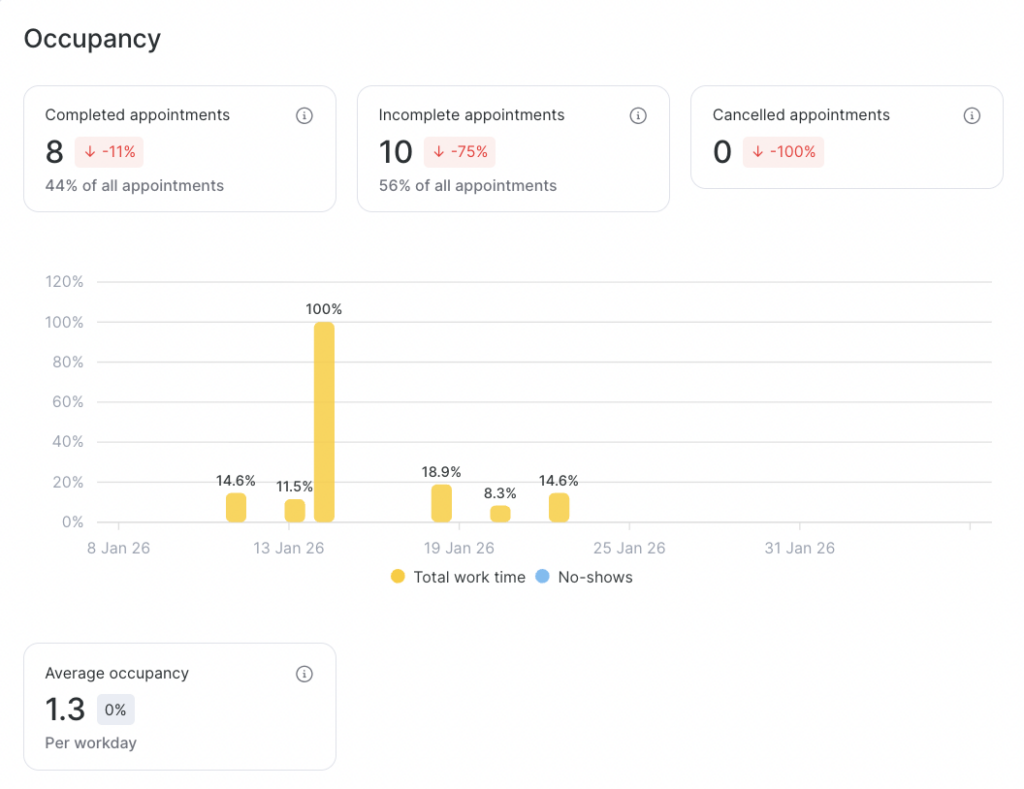Click the Occupancy section heading
The width and height of the screenshot is (1024, 789).
pos(92,39)
